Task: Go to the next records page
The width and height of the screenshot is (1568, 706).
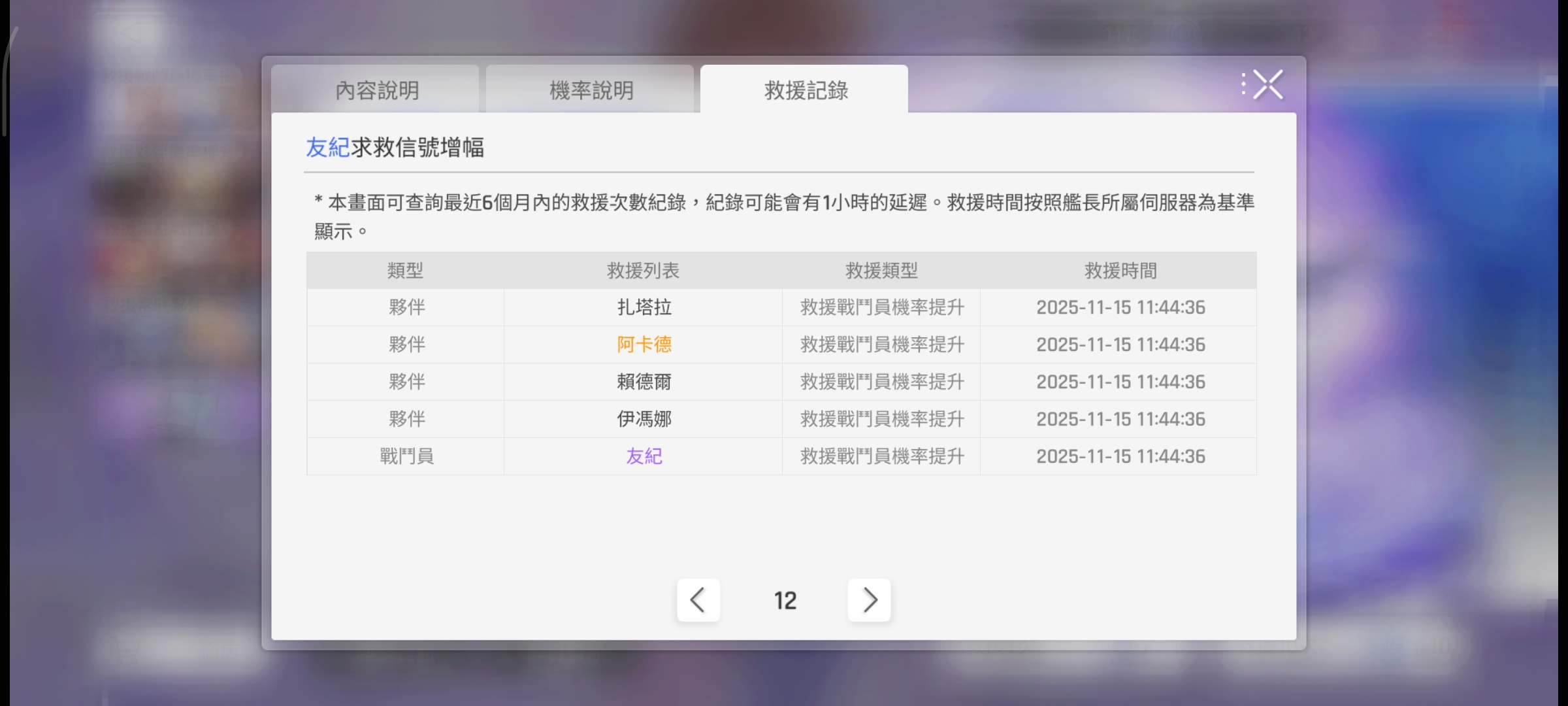Action: 869,599
